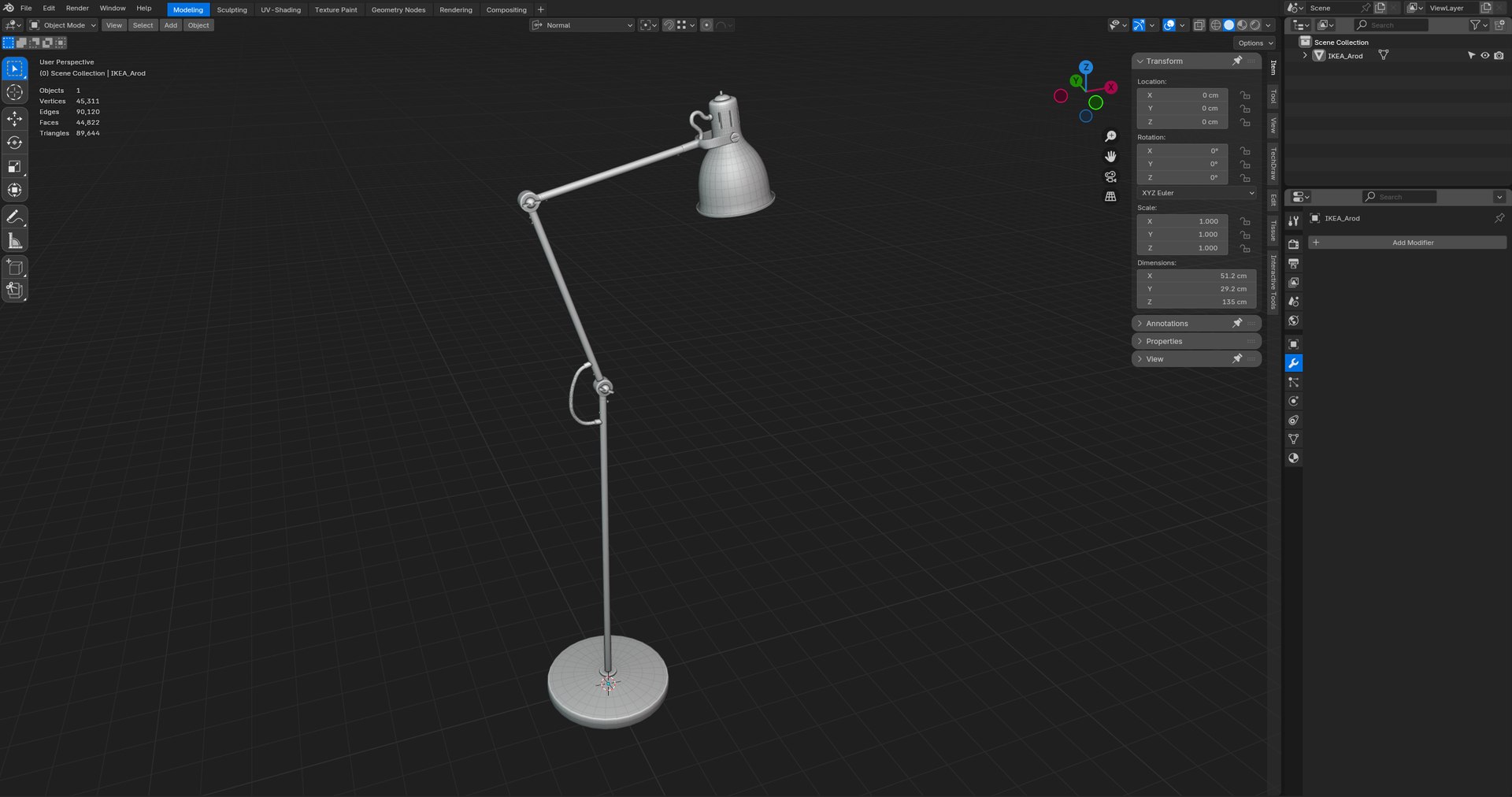This screenshot has height=797, width=1512.
Task: Click the hand pan view icon
Action: pos(1110,157)
